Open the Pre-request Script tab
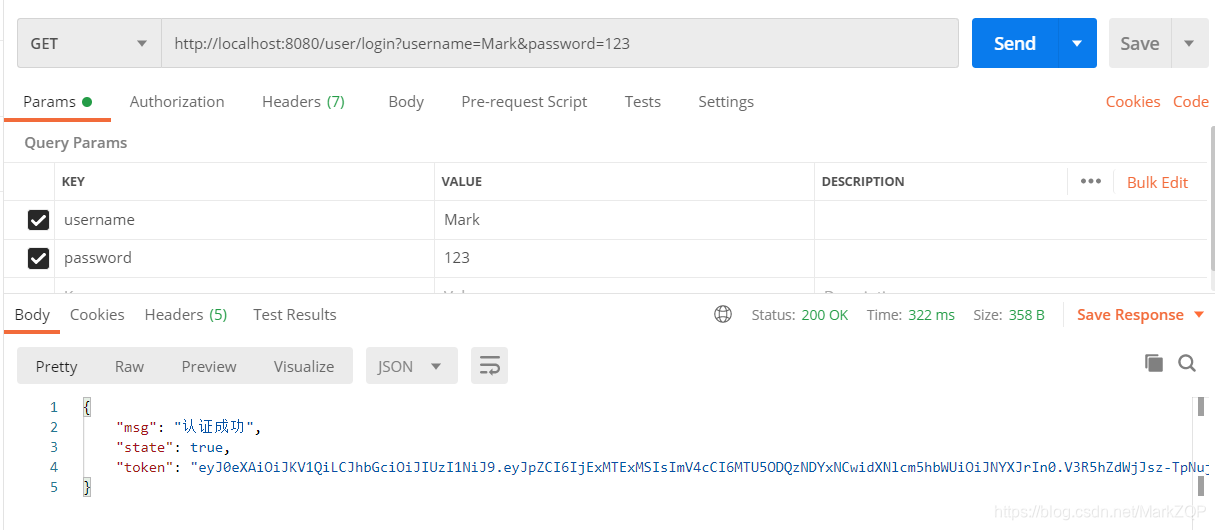The width and height of the screenshot is (1215, 530). click(524, 102)
